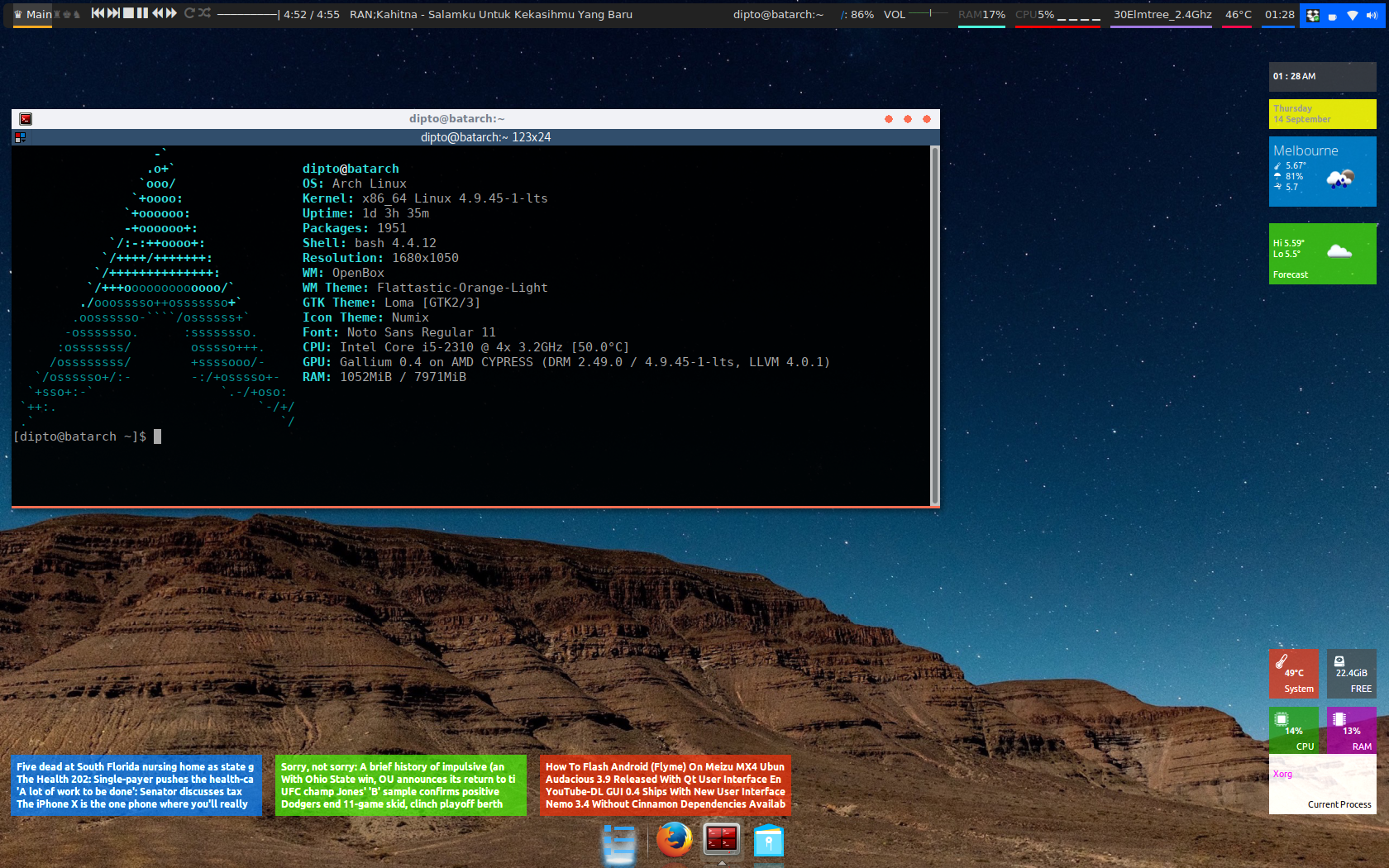Switch to the king icon workspace
1389x868 pixels.
[x=67, y=14]
